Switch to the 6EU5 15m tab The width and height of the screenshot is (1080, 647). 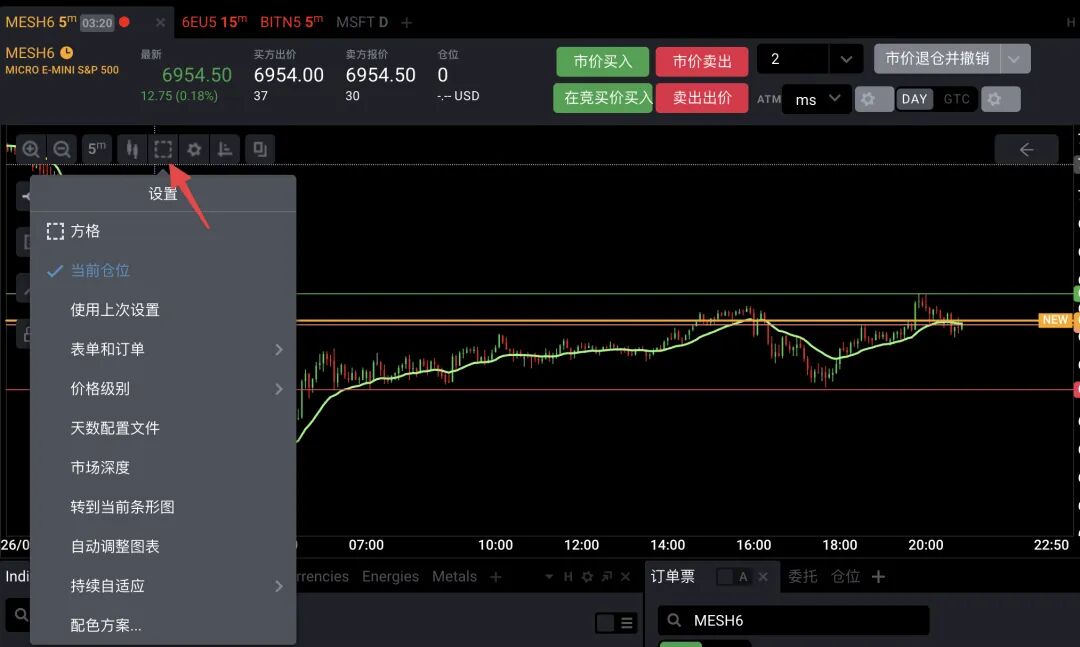point(214,22)
